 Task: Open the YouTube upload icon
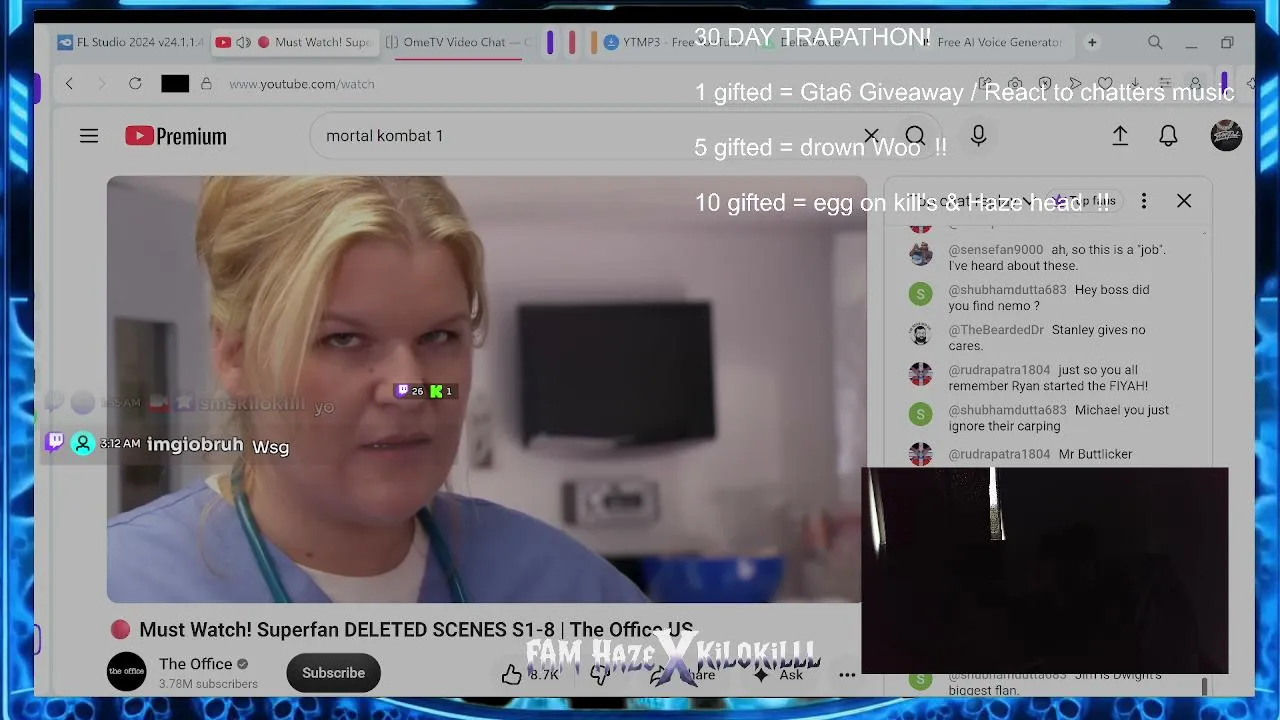click(x=1120, y=136)
